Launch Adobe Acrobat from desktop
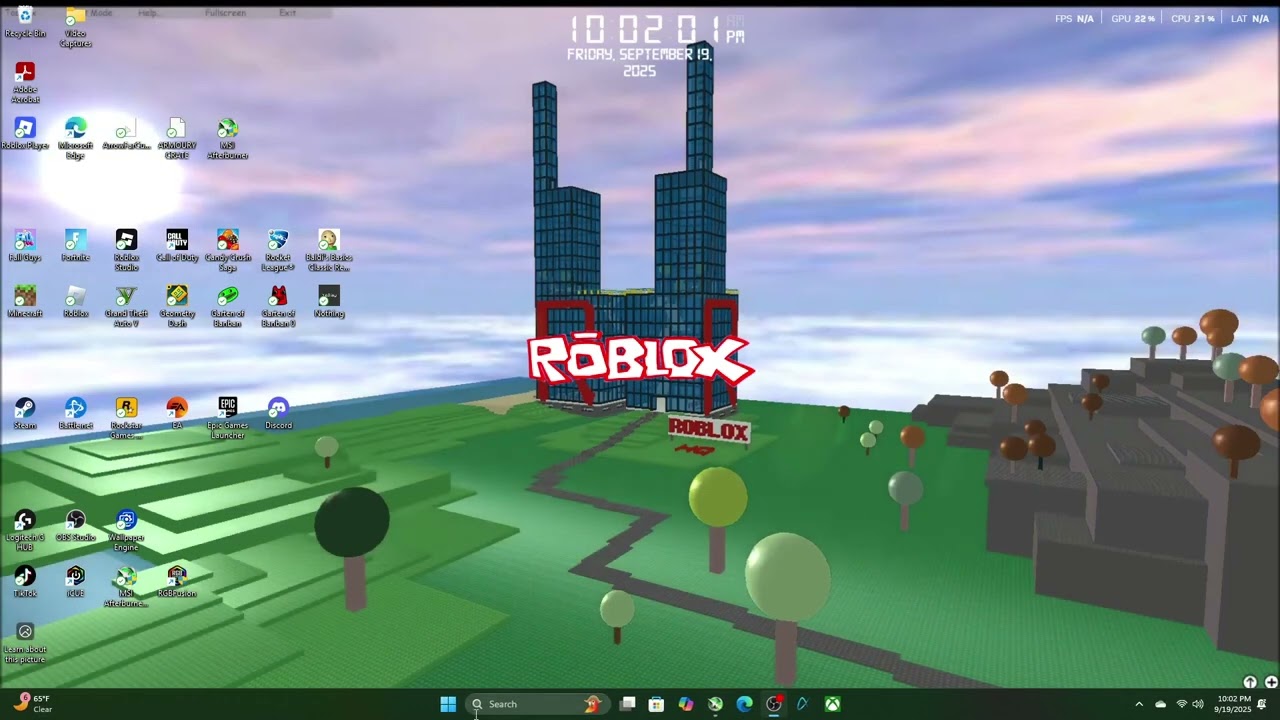Screen dimensions: 1280x720 point(25,82)
